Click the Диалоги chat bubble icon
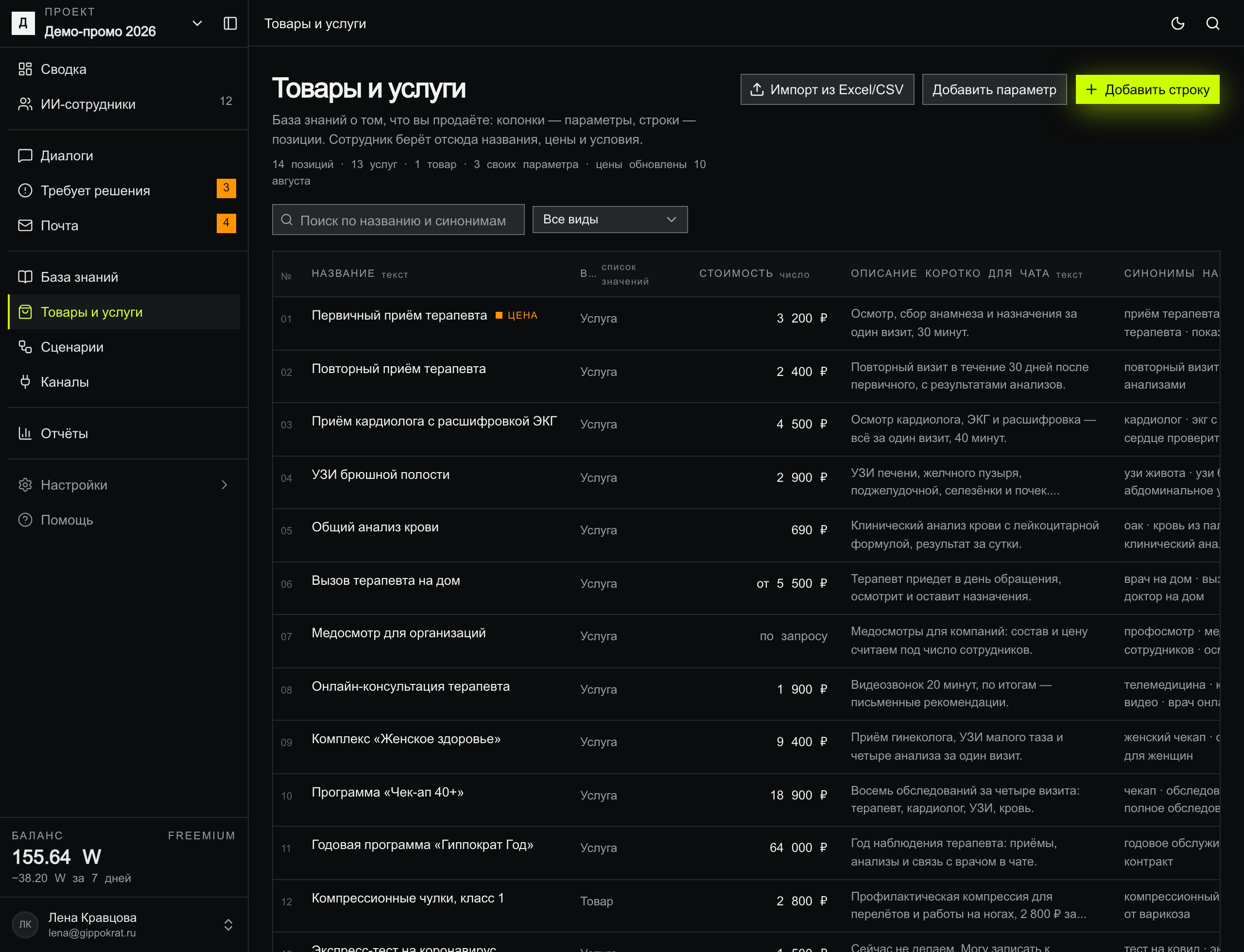The height and width of the screenshot is (952, 1244). (x=25, y=155)
